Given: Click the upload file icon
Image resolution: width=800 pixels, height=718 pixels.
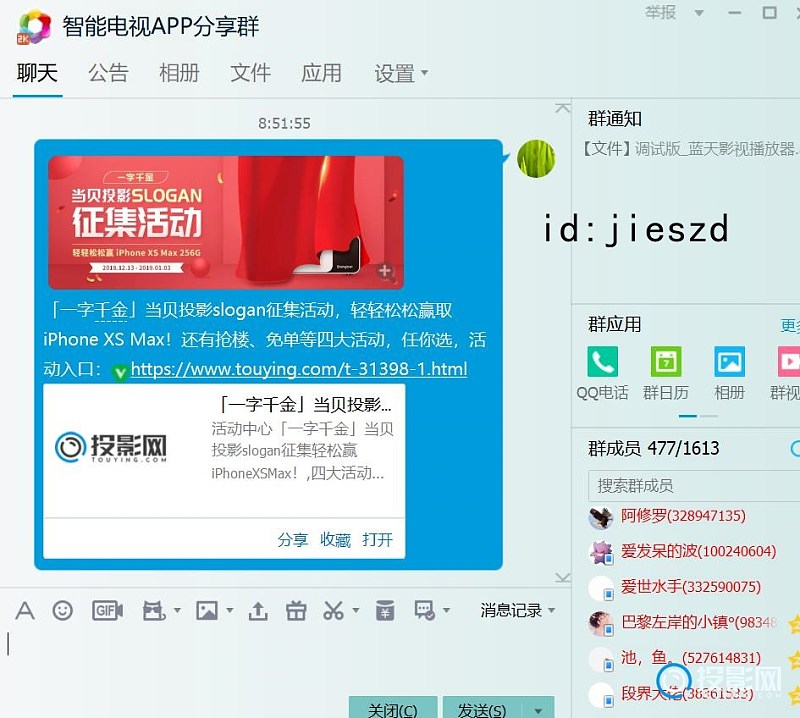Looking at the screenshot, I should click(258, 610).
